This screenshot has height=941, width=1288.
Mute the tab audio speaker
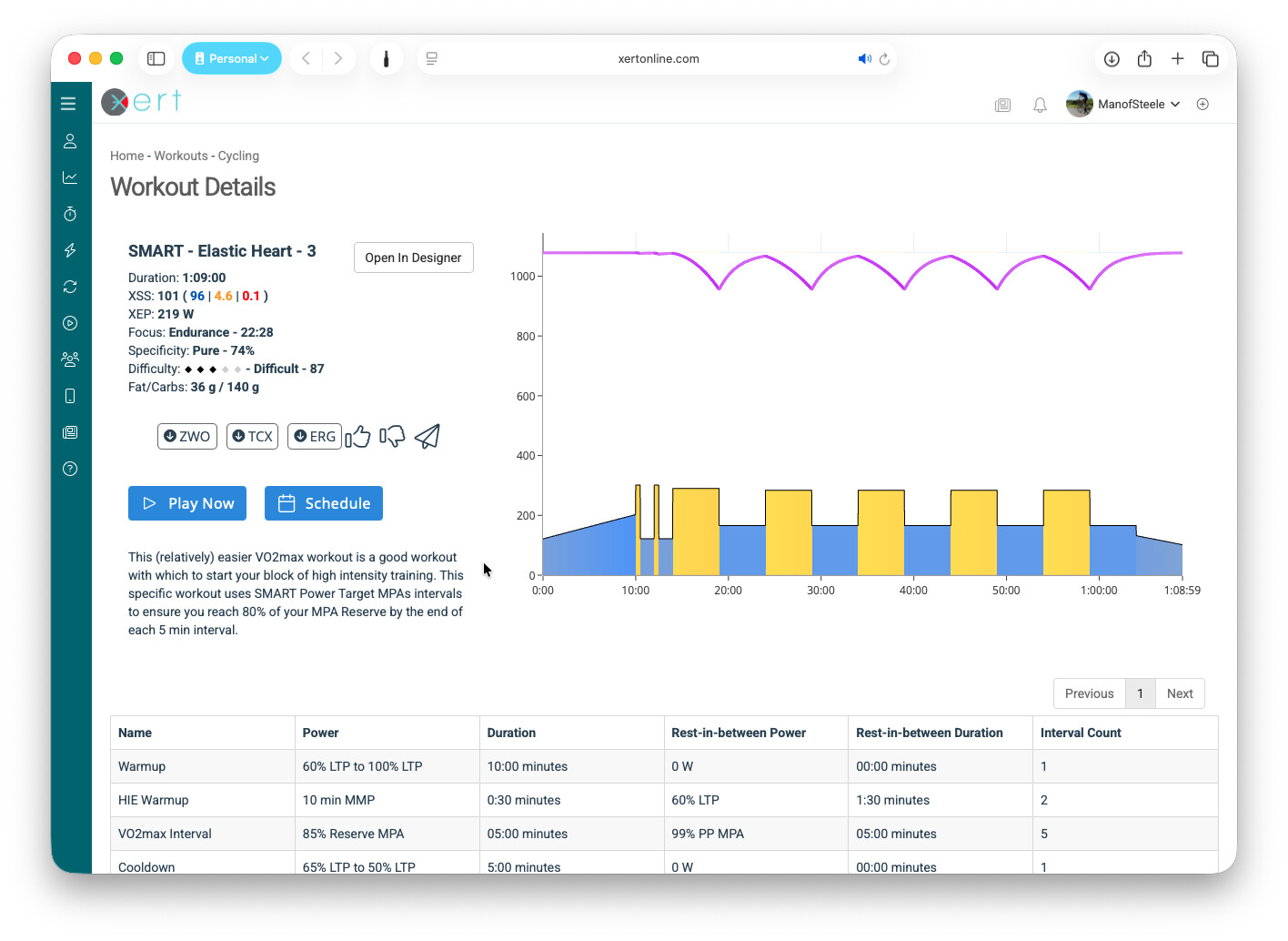[863, 58]
